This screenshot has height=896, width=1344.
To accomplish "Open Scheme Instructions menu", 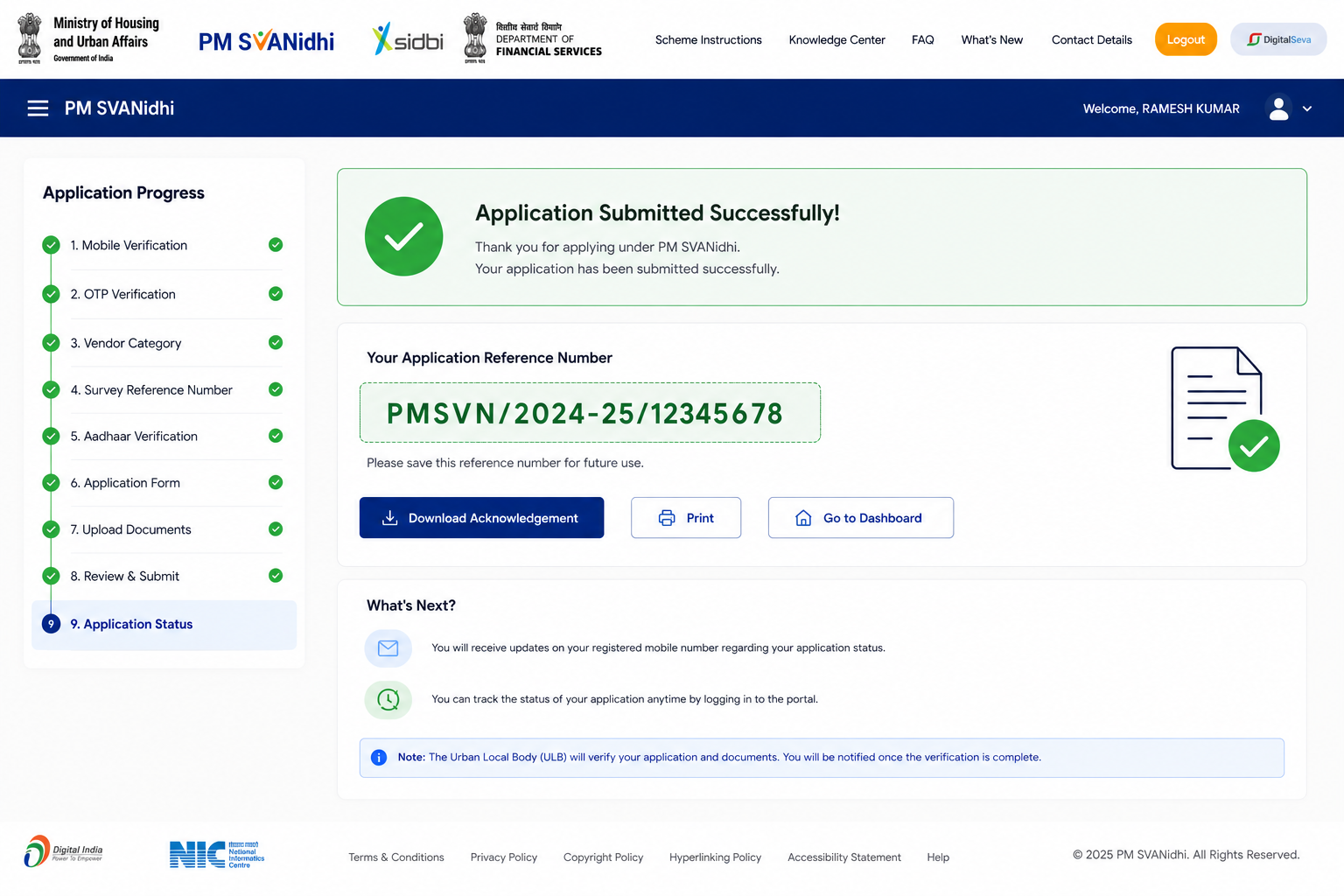I will click(708, 40).
